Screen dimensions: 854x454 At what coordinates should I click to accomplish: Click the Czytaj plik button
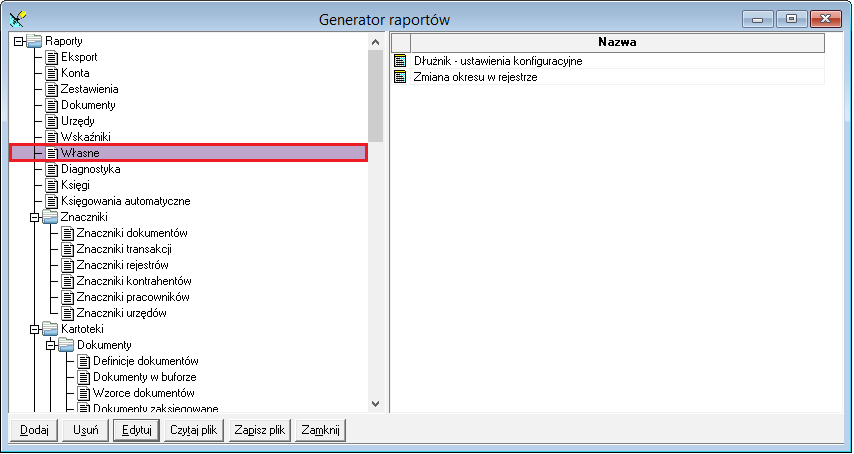click(x=194, y=430)
